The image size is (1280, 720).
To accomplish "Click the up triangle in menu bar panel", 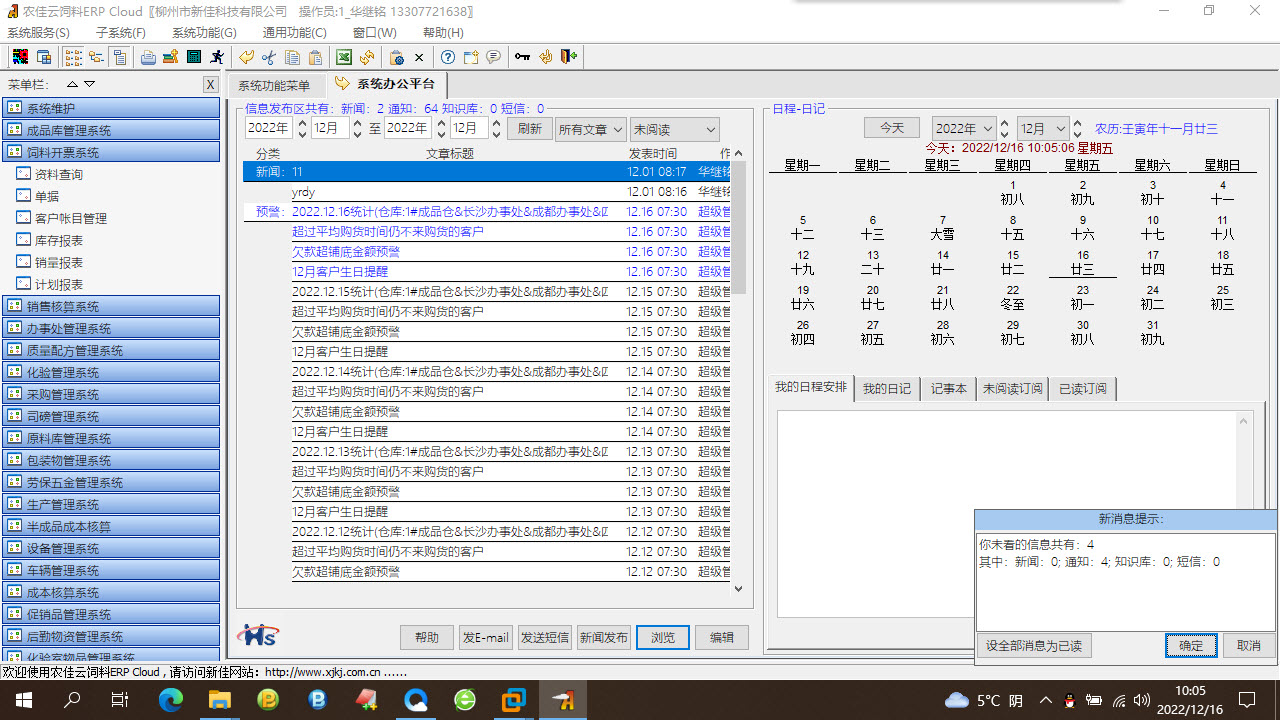I will click(72, 85).
